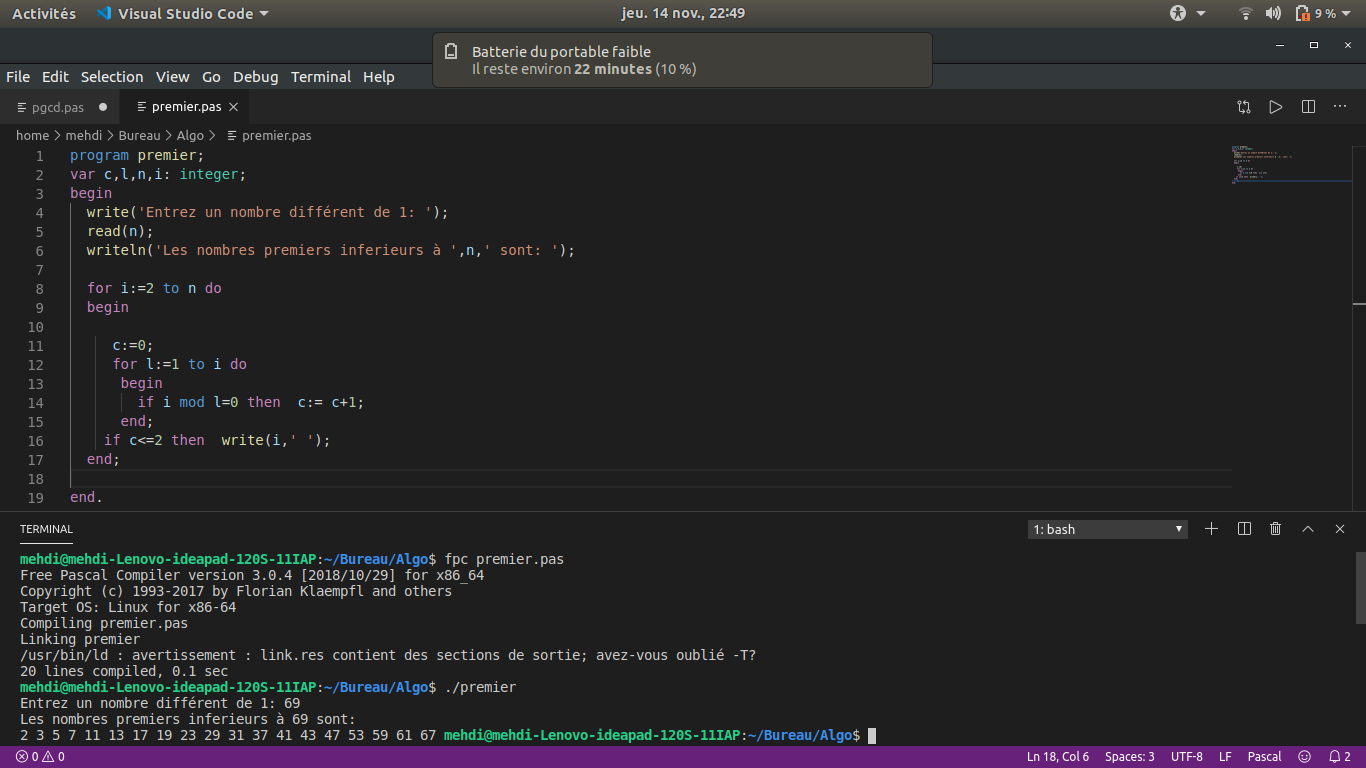Click './premier' terminal command

coord(480,688)
